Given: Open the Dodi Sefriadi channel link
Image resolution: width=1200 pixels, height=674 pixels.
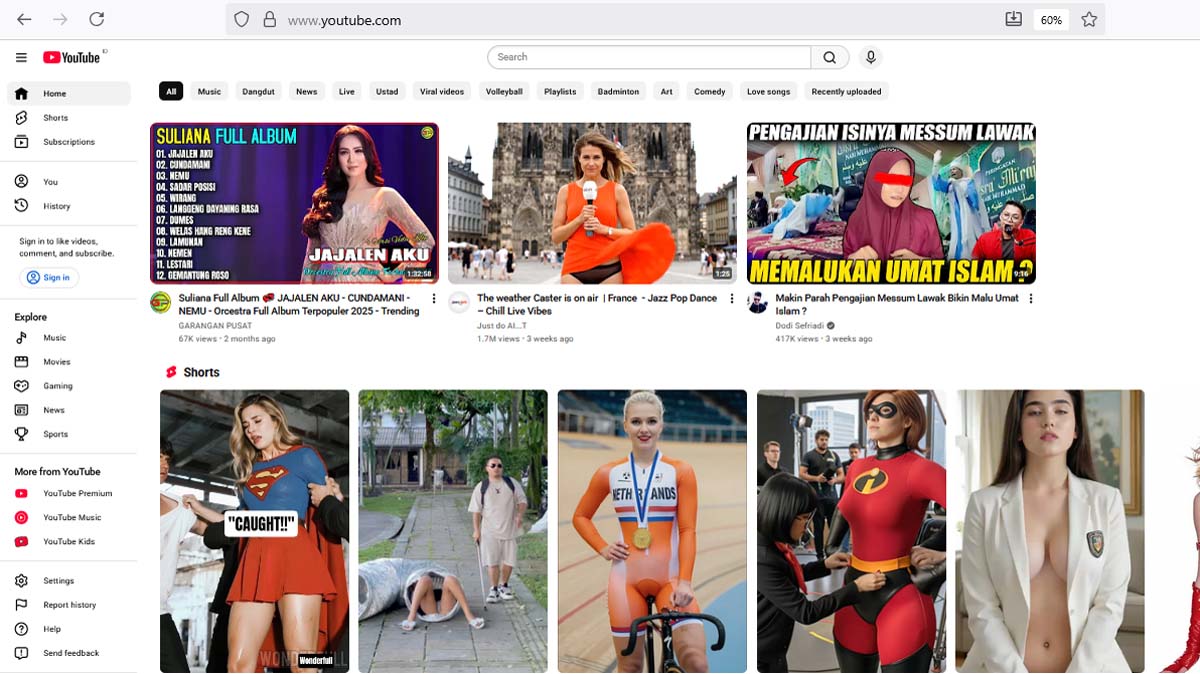Looking at the screenshot, I should point(800,326).
